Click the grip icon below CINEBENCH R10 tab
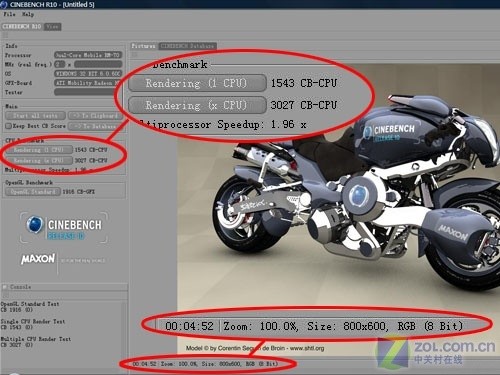 click(x=5, y=35)
